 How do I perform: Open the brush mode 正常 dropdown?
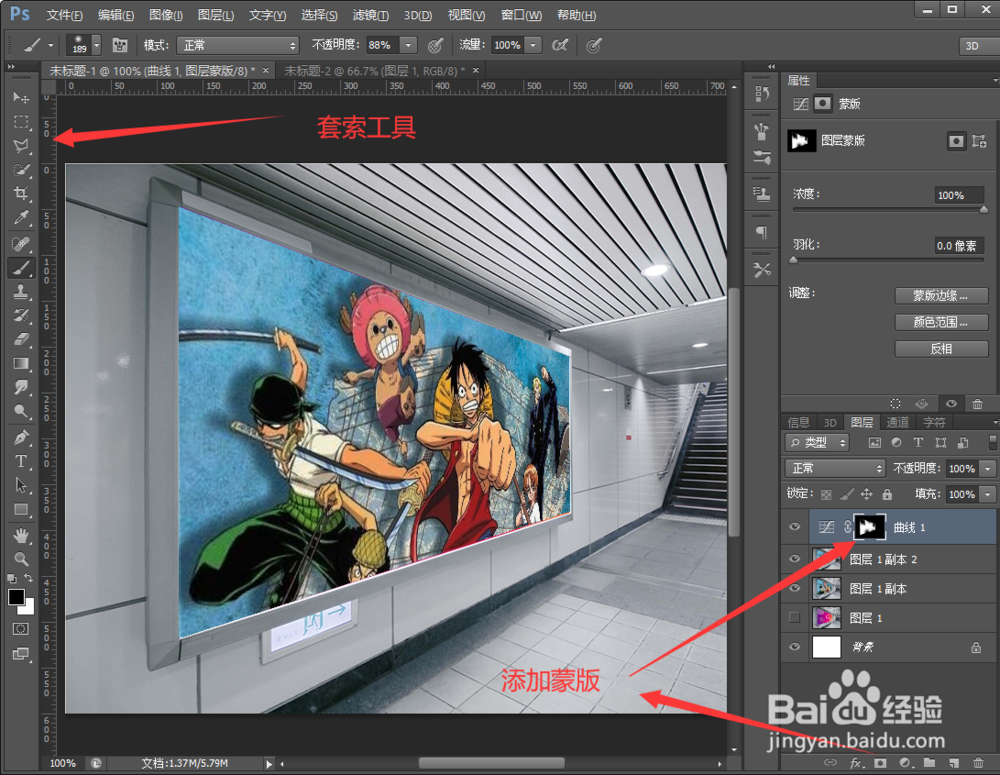237,45
